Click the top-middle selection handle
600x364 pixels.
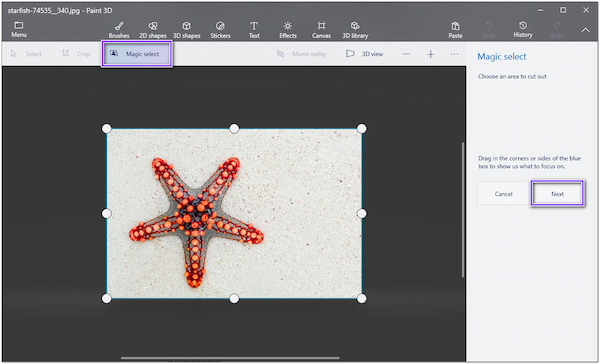(234, 129)
